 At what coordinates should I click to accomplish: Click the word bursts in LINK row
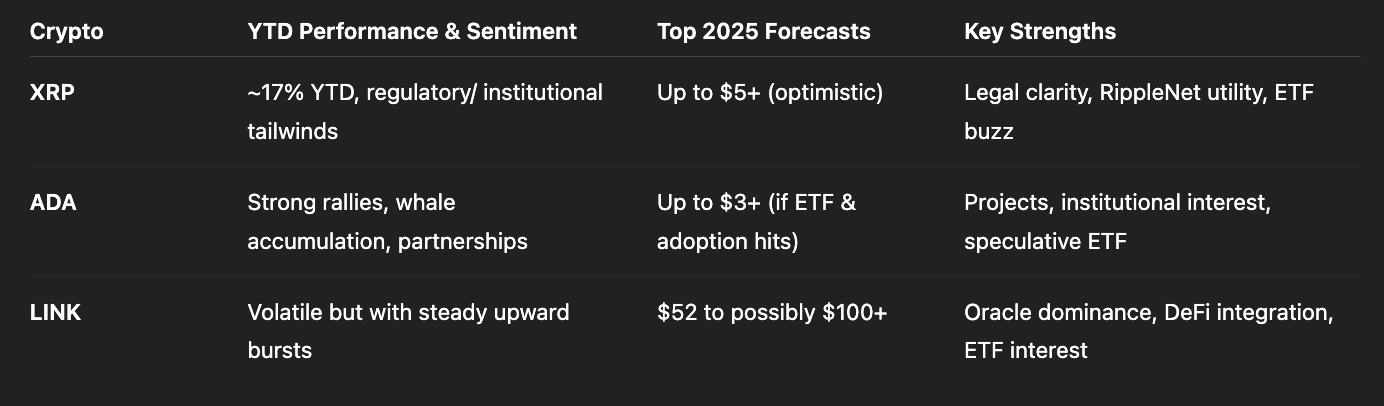point(279,350)
